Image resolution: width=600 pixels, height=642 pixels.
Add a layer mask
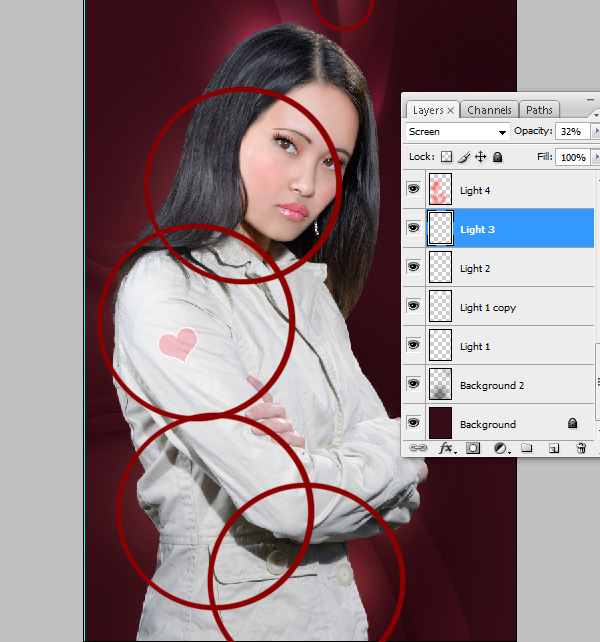473,448
